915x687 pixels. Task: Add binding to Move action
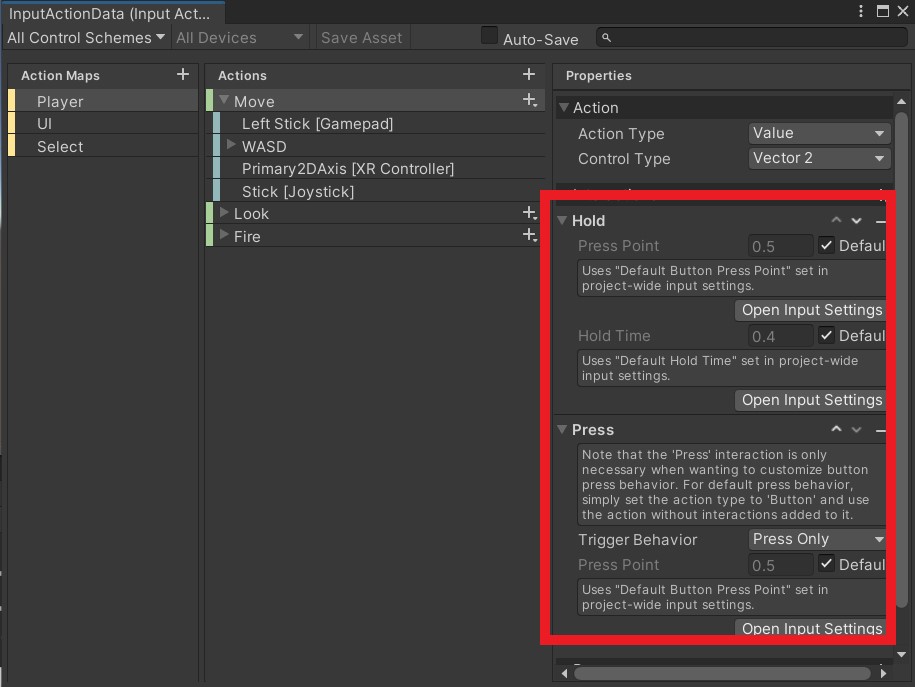pyautogui.click(x=530, y=100)
